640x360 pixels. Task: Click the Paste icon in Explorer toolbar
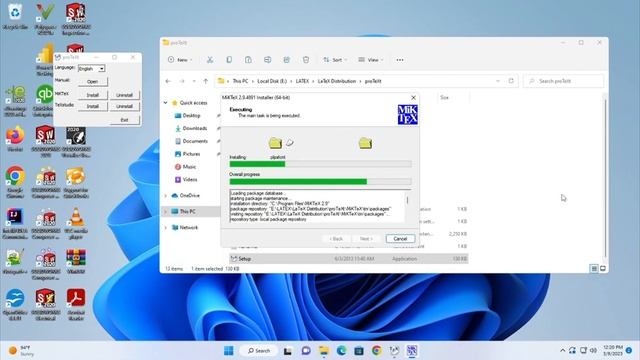(x=248, y=60)
